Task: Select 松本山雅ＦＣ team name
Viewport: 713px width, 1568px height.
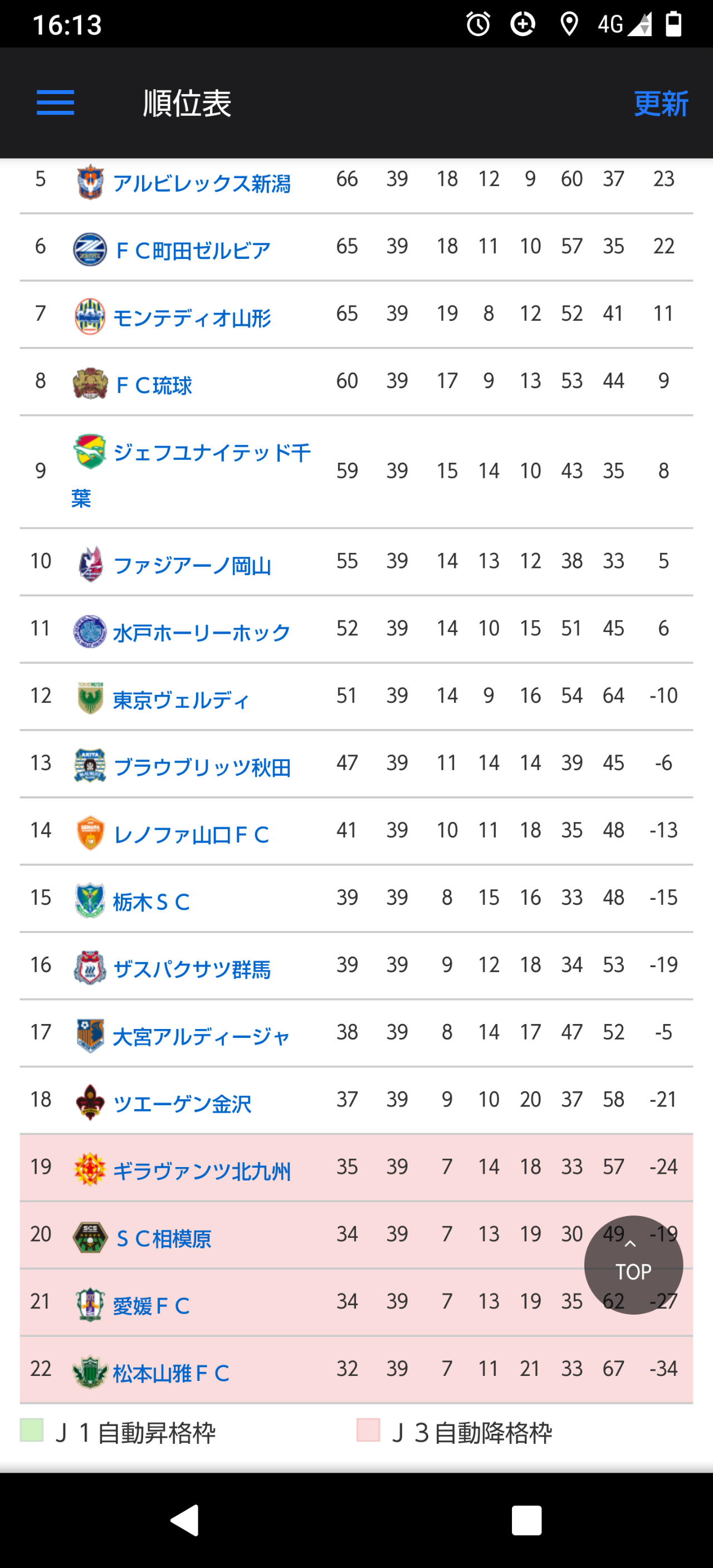Action: click(x=171, y=1373)
